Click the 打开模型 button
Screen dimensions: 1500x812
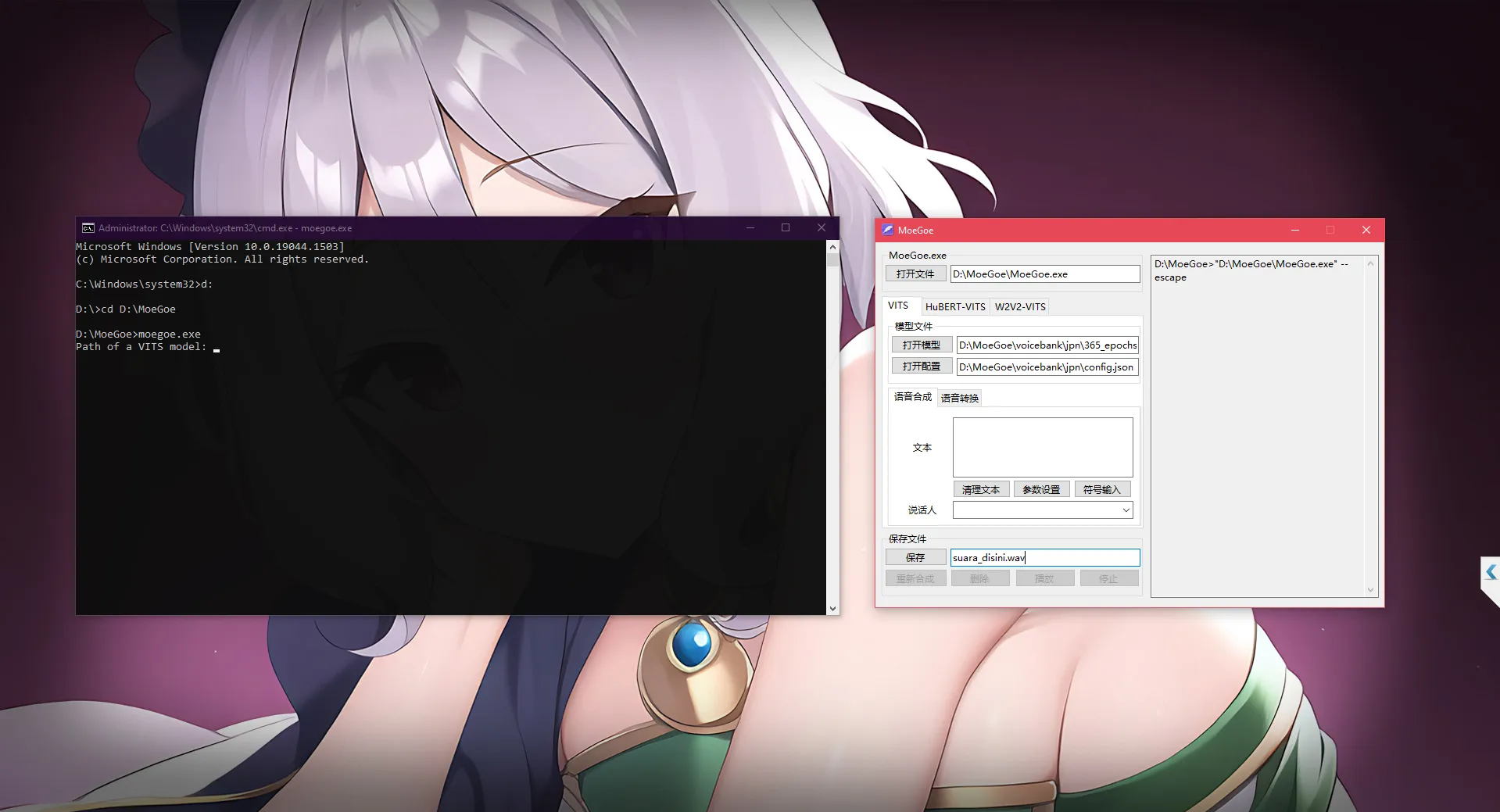click(x=922, y=345)
